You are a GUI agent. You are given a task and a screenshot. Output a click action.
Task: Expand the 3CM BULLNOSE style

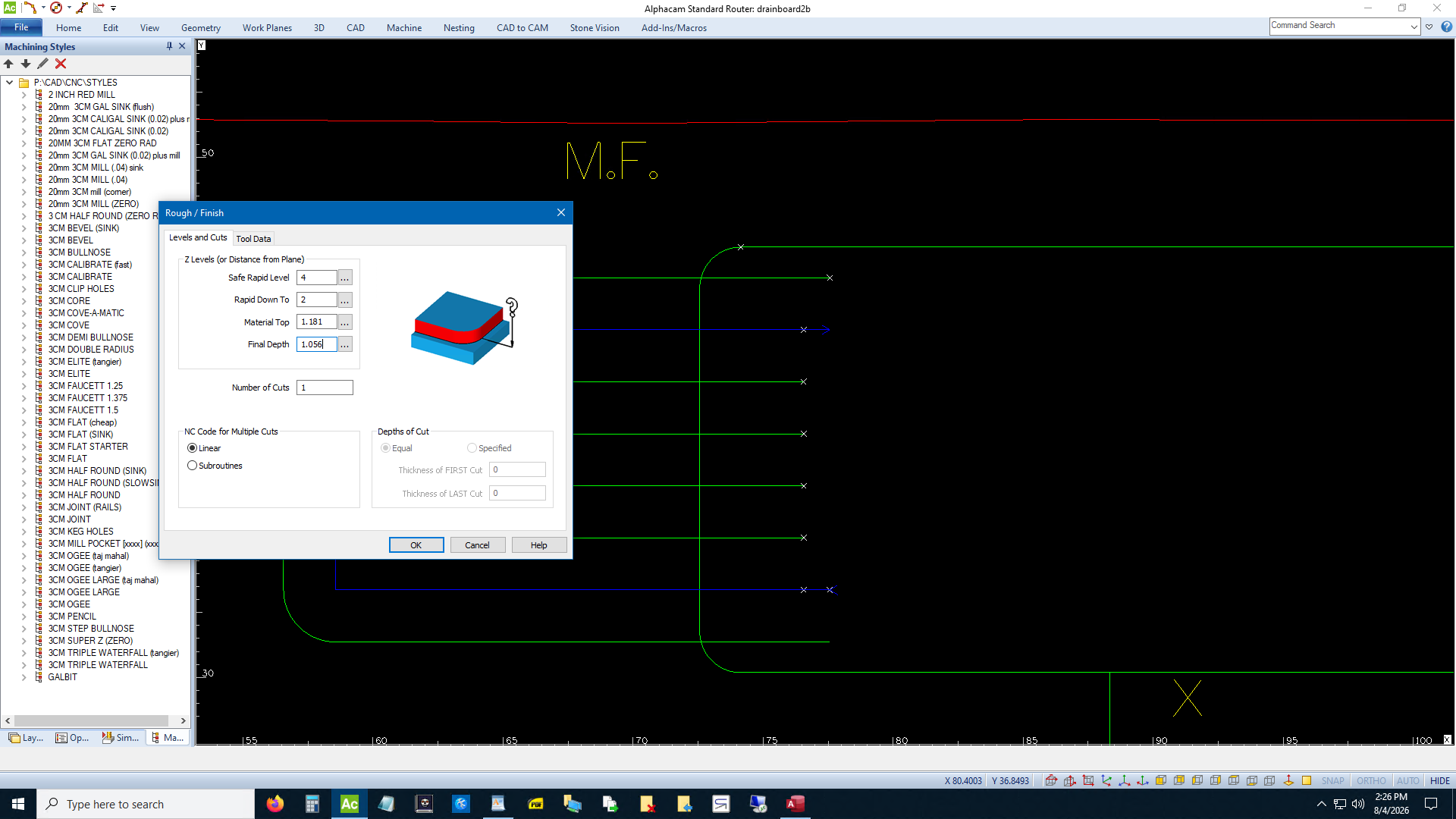(x=24, y=253)
